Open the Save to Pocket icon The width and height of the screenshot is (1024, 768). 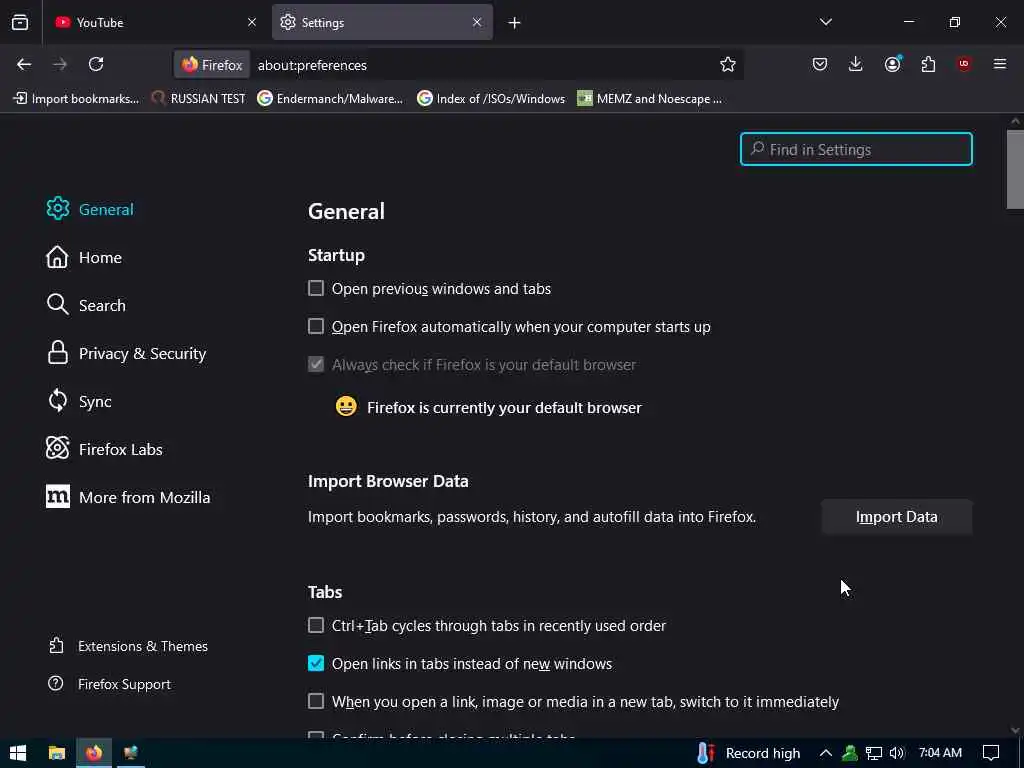(x=820, y=64)
